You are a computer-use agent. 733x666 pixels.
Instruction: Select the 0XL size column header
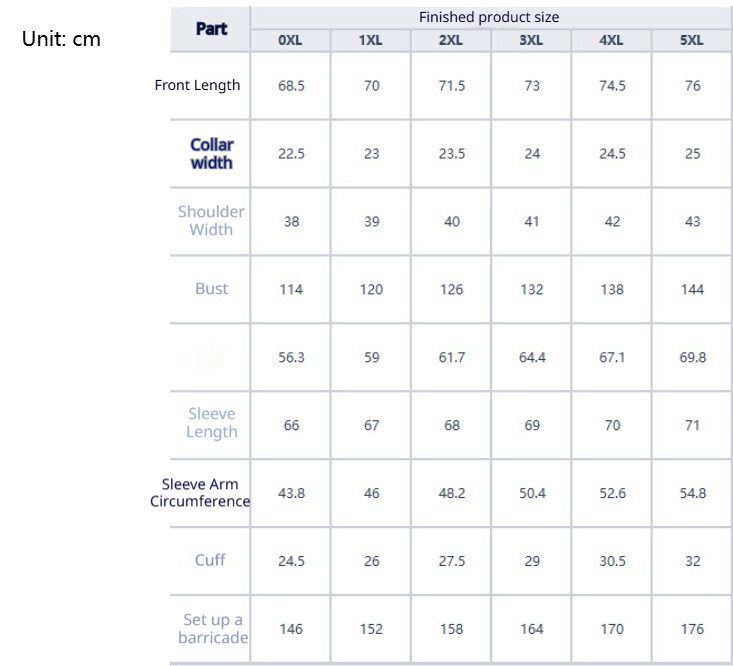290,40
